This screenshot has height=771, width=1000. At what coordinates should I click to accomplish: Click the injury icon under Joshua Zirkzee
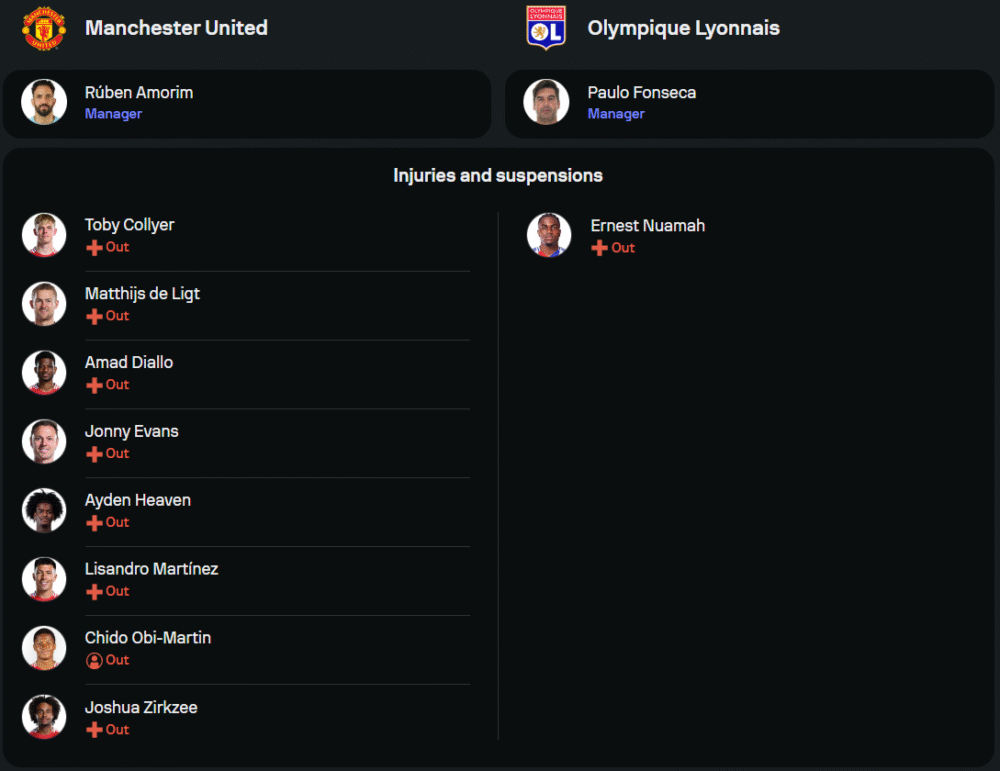coord(94,730)
